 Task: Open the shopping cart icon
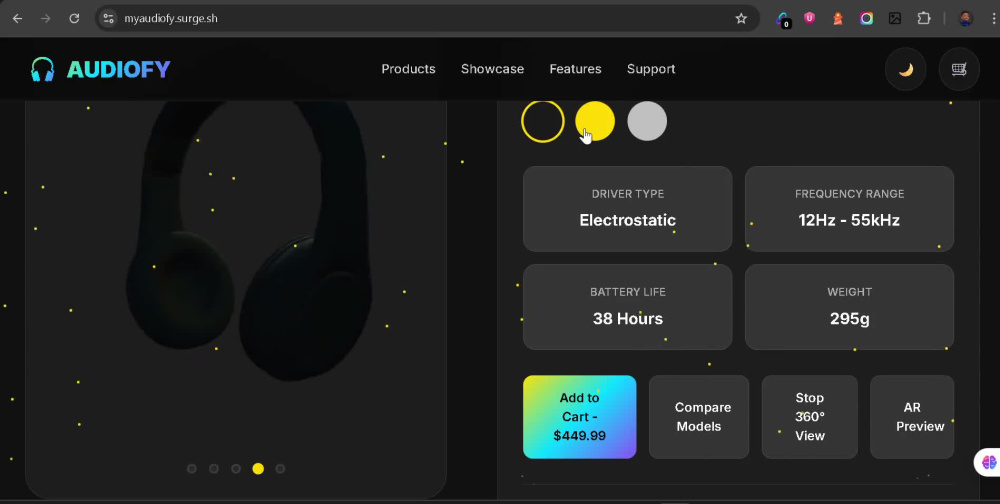click(x=959, y=69)
